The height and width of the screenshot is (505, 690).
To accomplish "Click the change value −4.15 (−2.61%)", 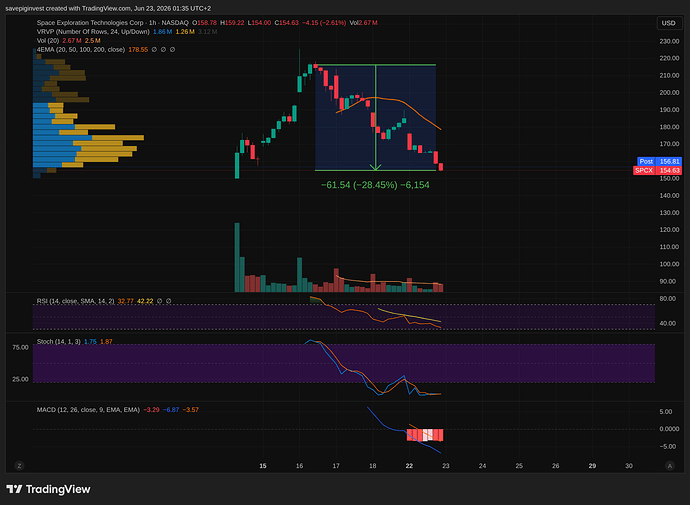I will coord(324,22).
